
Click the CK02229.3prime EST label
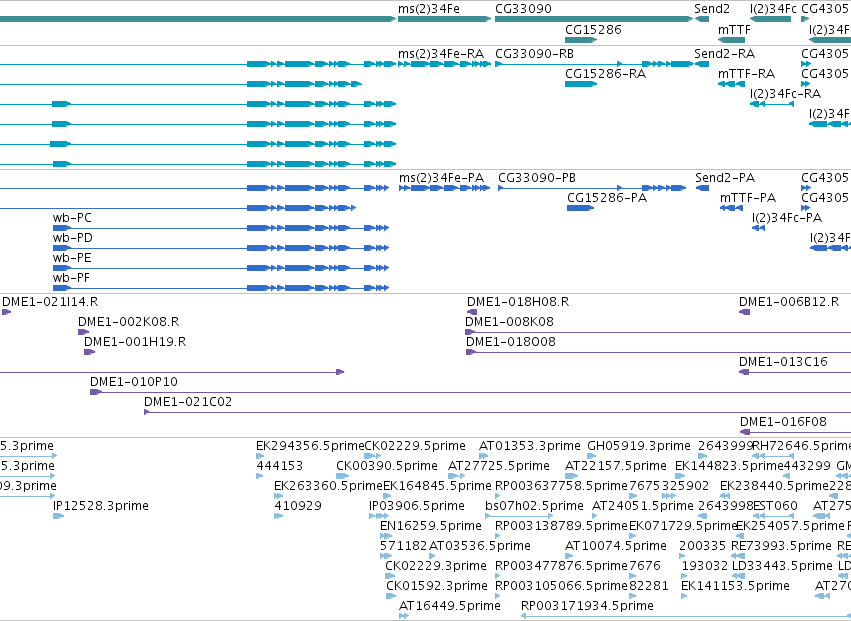(x=436, y=567)
